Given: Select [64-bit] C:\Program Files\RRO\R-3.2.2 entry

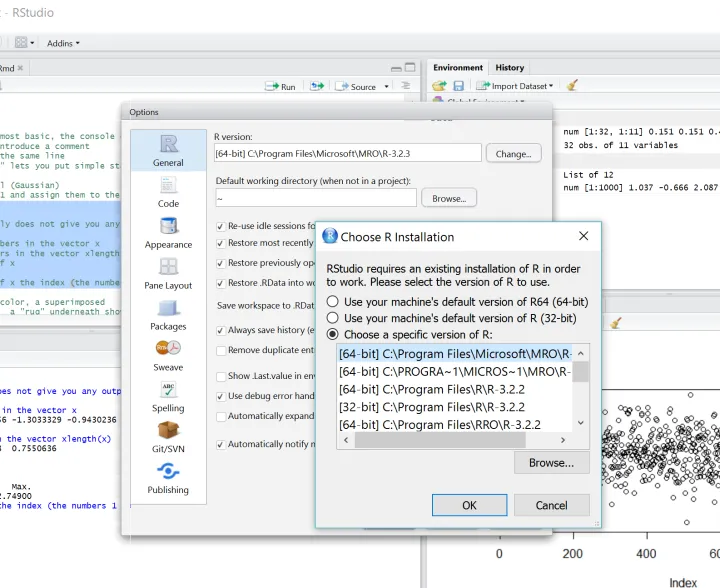Looking at the screenshot, I should pos(455,424).
